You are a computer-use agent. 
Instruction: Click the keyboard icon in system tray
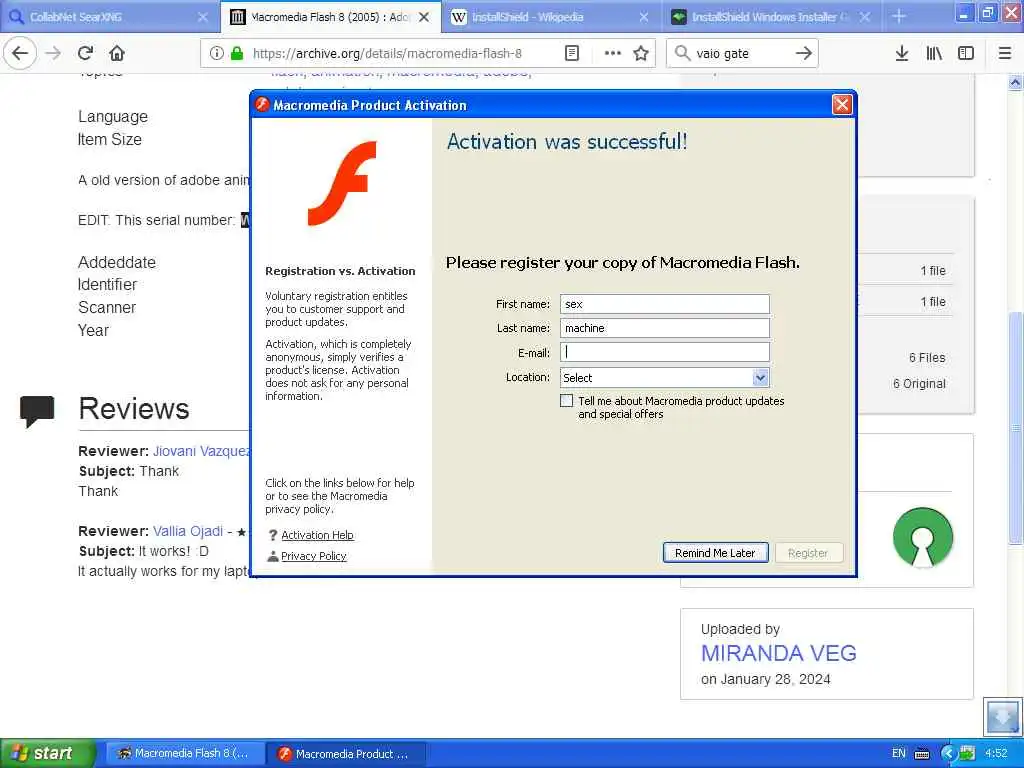(x=922, y=754)
